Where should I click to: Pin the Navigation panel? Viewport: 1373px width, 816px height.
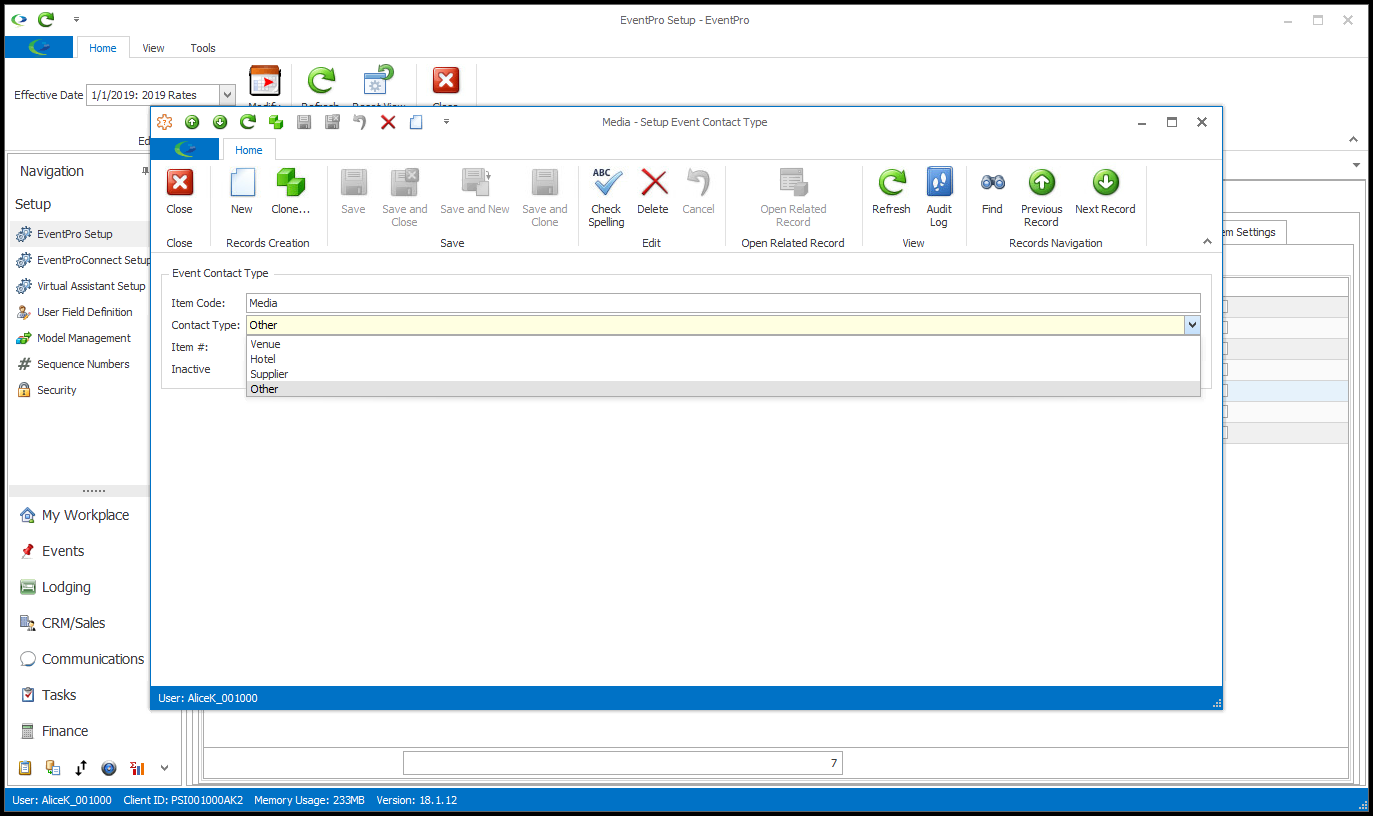tap(146, 171)
